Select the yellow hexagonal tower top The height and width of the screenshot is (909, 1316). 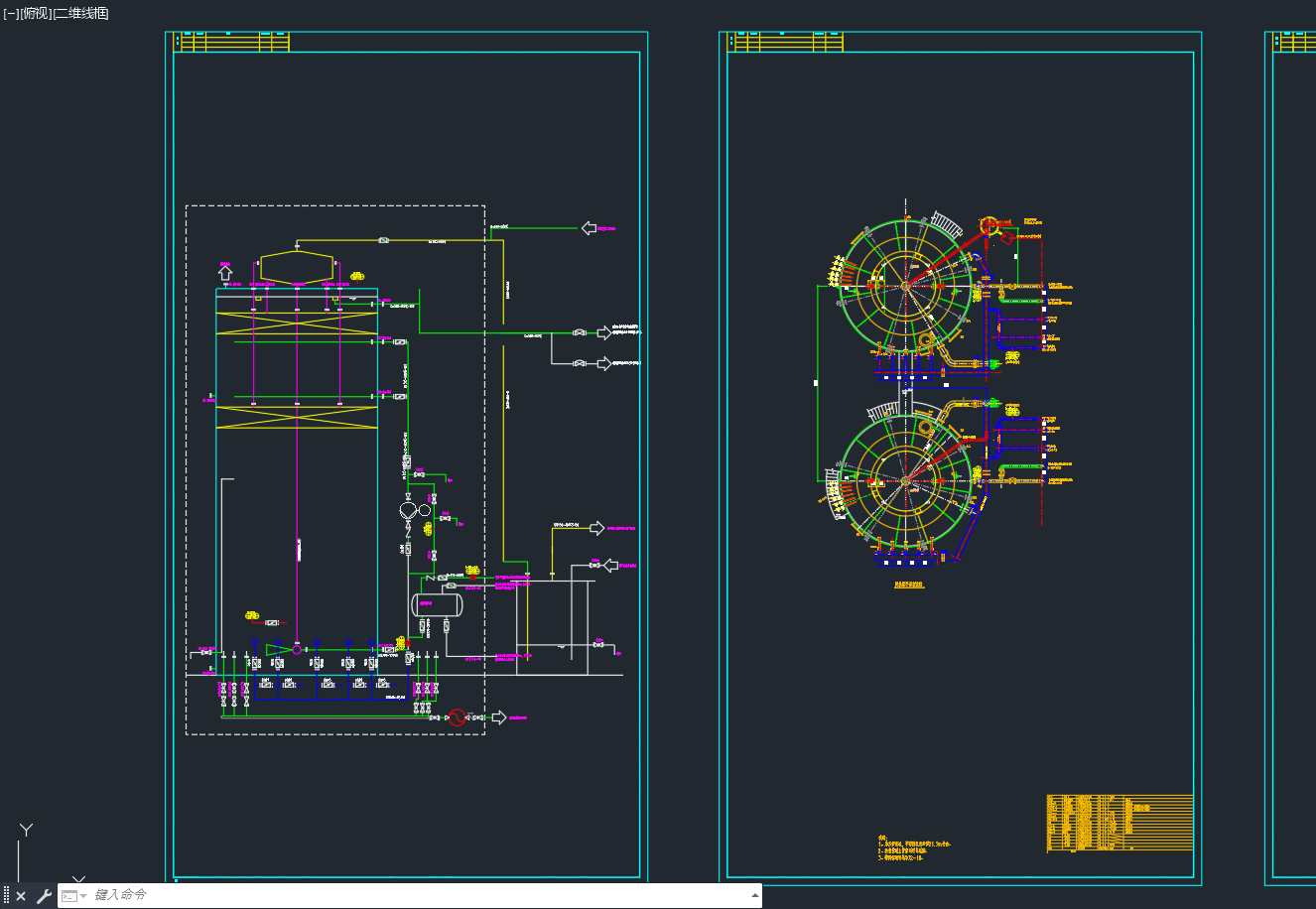coord(297,268)
